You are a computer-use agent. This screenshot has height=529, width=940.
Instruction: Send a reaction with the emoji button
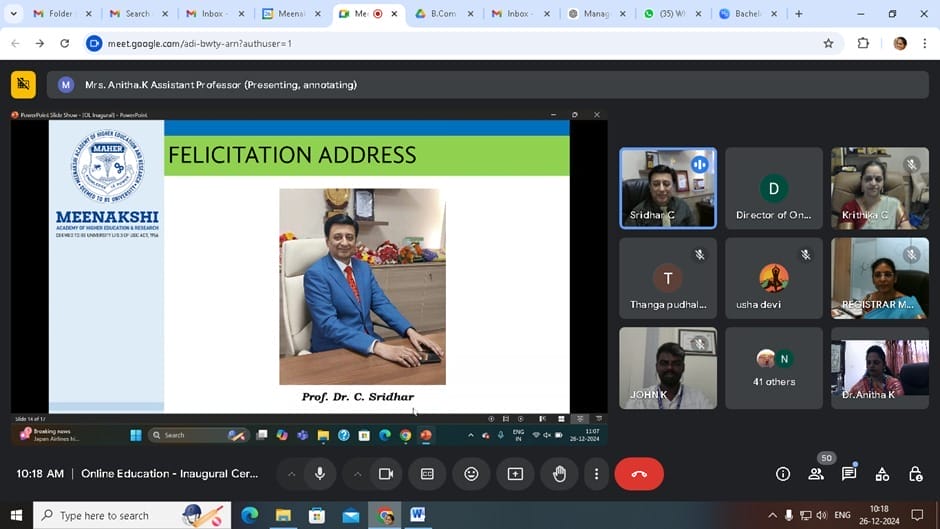click(x=471, y=474)
